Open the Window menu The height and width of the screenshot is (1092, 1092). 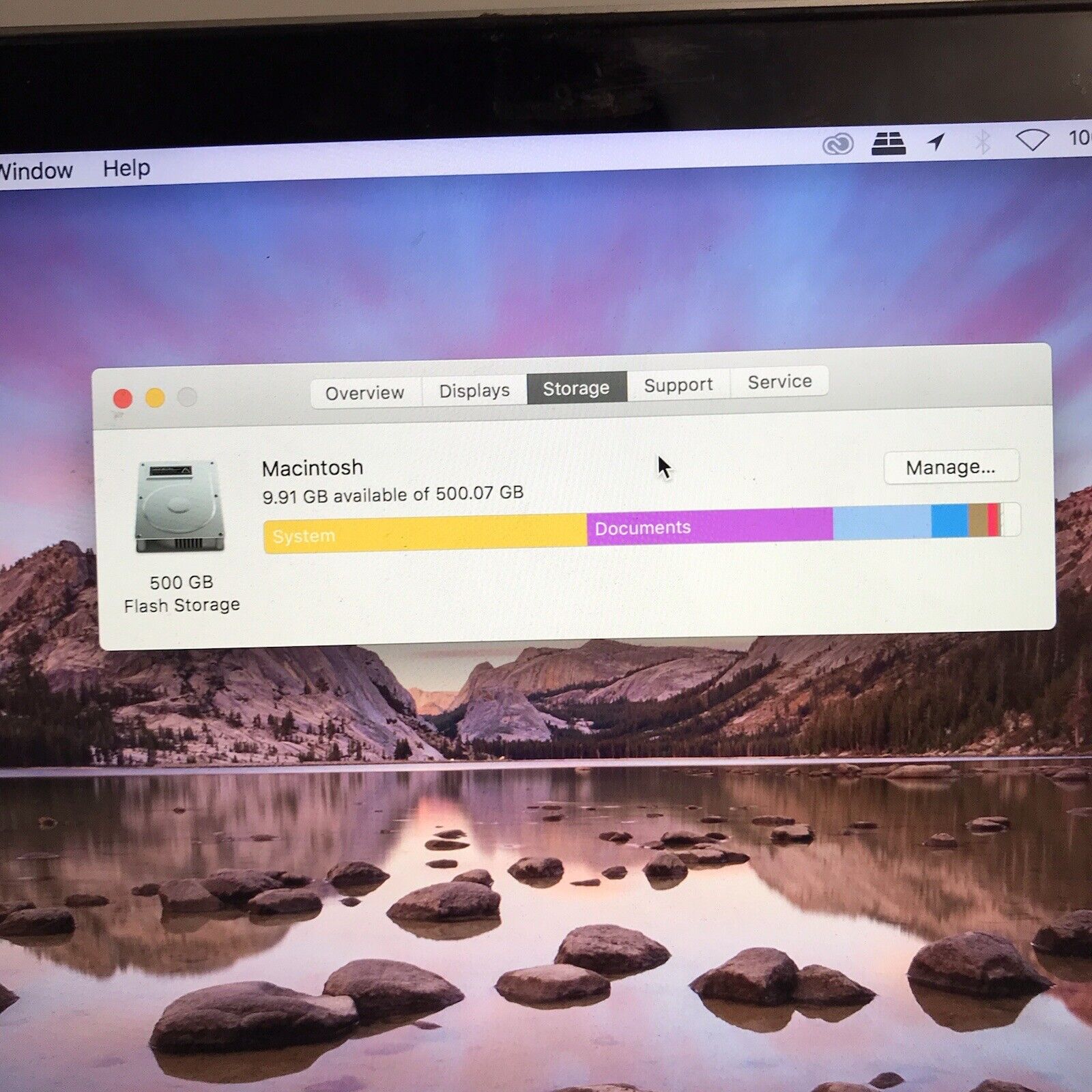35,170
